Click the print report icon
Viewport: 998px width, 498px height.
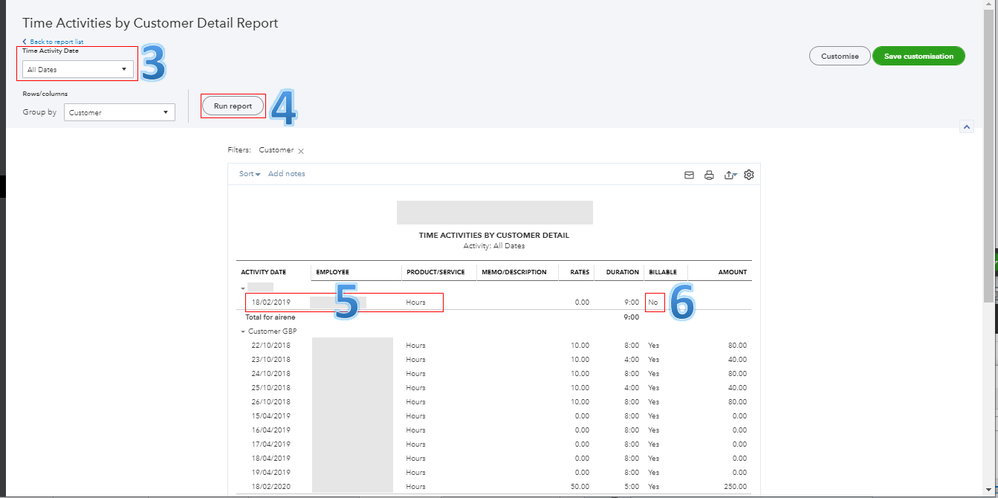[x=709, y=175]
